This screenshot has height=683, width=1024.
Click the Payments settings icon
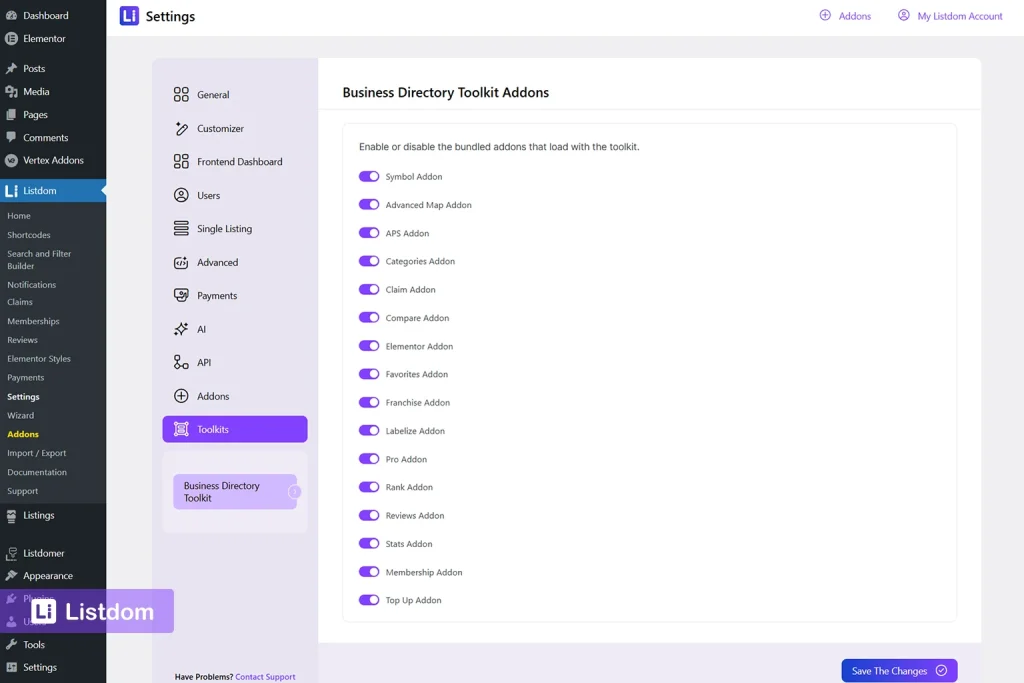182,295
